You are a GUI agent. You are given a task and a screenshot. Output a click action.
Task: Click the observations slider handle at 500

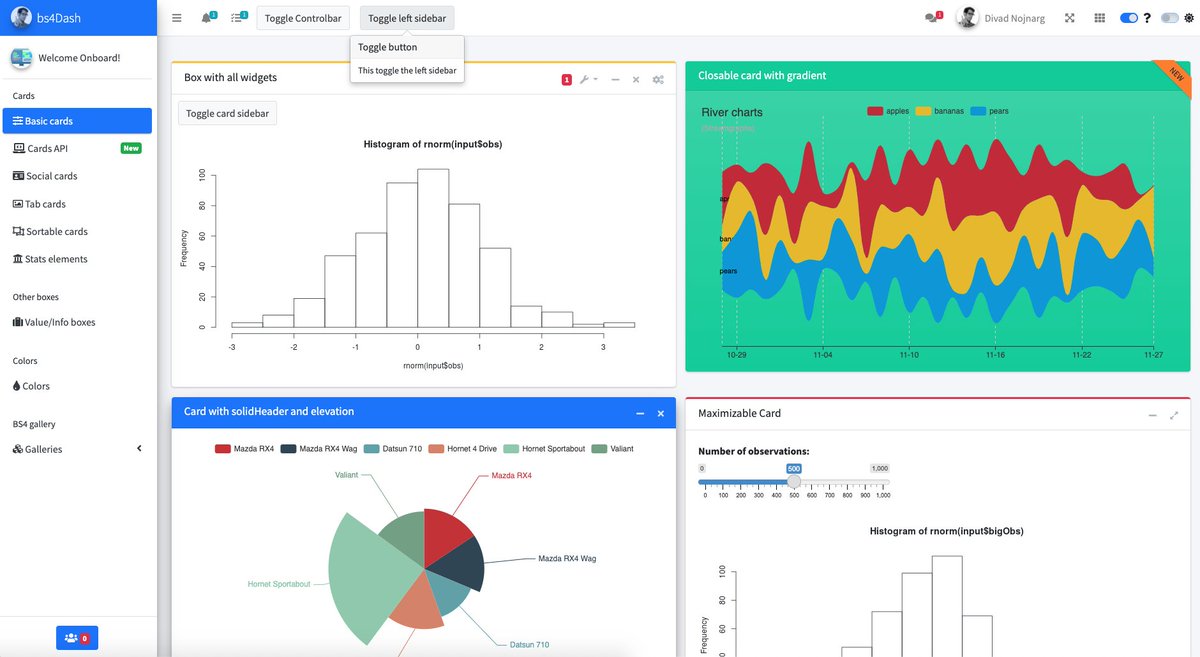794,482
